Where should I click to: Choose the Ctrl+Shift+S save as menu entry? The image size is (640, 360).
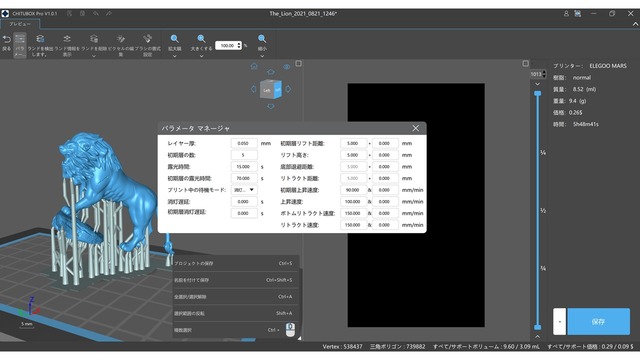[236, 280]
